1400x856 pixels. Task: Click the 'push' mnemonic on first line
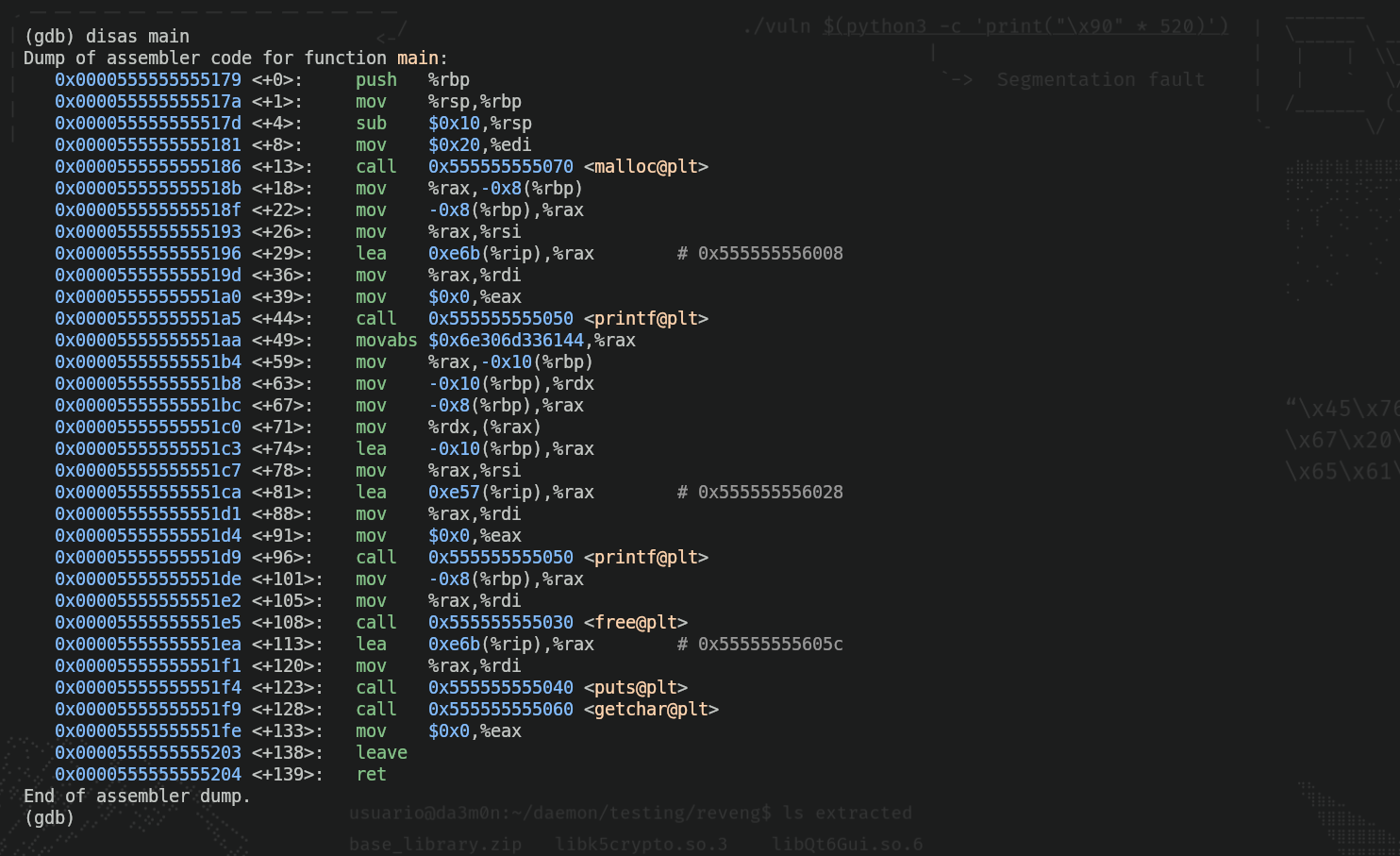tap(375, 79)
